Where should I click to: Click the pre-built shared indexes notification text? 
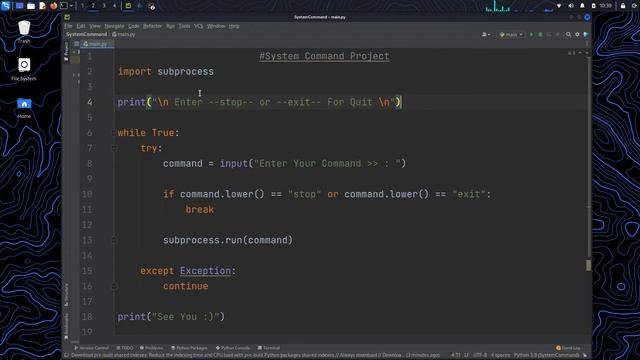tap(255, 356)
